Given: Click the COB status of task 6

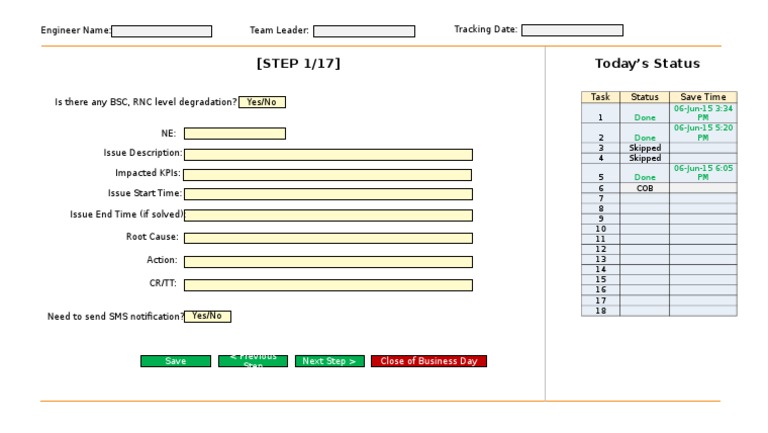Looking at the screenshot, I should [x=645, y=188].
